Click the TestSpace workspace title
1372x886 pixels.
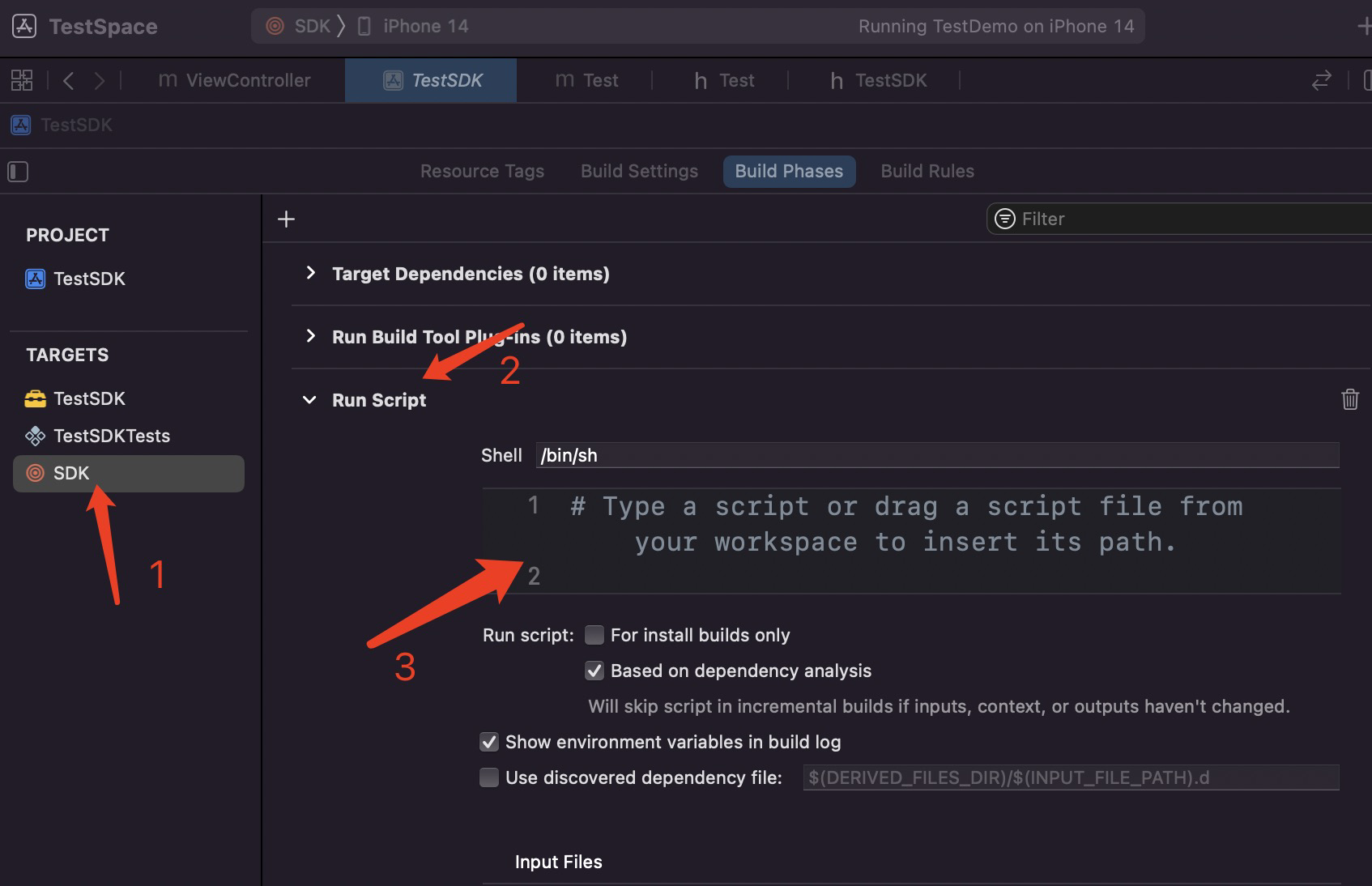[x=103, y=27]
